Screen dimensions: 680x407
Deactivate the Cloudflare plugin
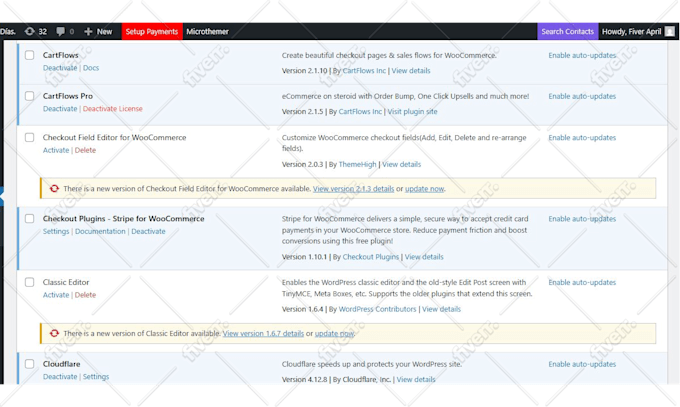(x=60, y=377)
